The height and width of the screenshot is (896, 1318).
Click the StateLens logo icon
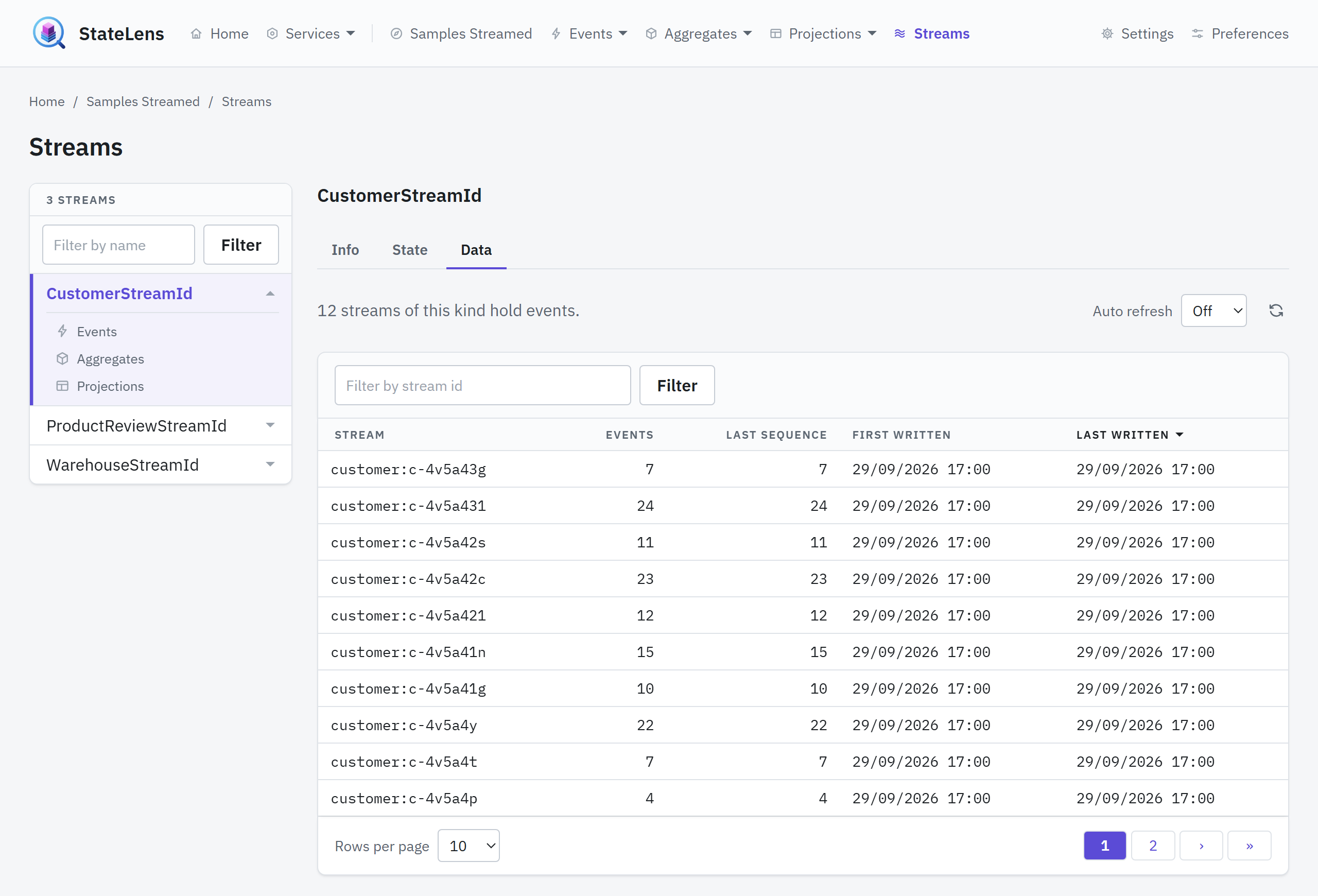click(x=49, y=33)
